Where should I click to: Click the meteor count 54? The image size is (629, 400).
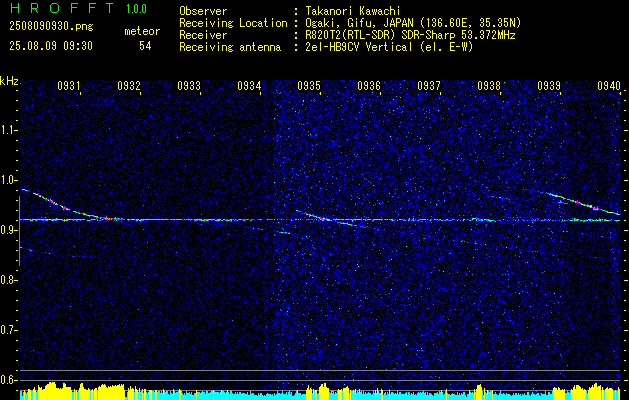click(145, 46)
